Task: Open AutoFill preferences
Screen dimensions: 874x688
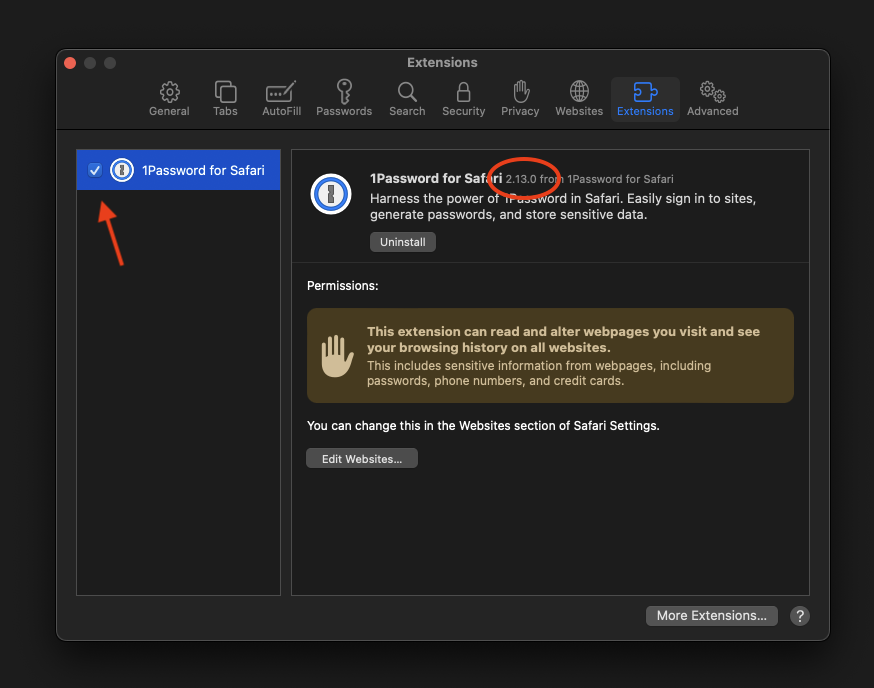Action: click(x=281, y=97)
